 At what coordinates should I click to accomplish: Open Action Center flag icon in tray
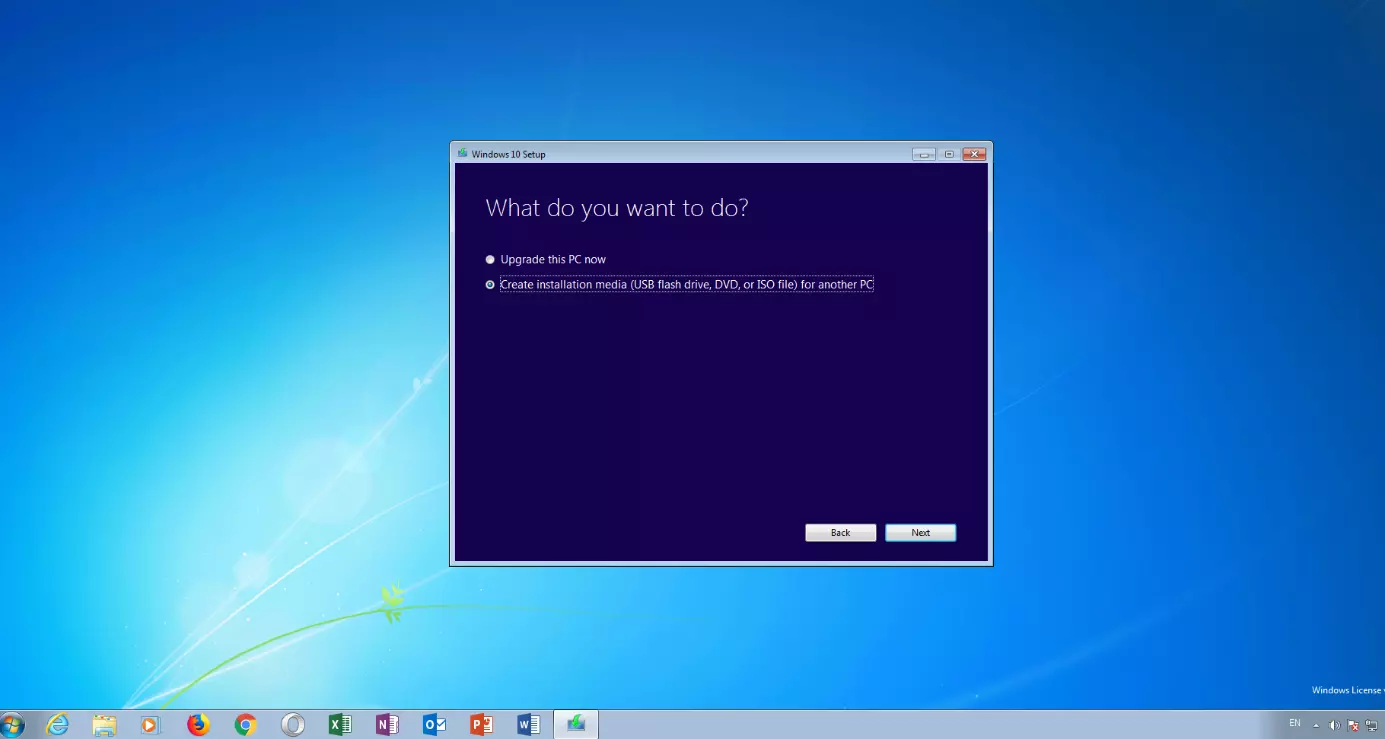coord(1353,725)
